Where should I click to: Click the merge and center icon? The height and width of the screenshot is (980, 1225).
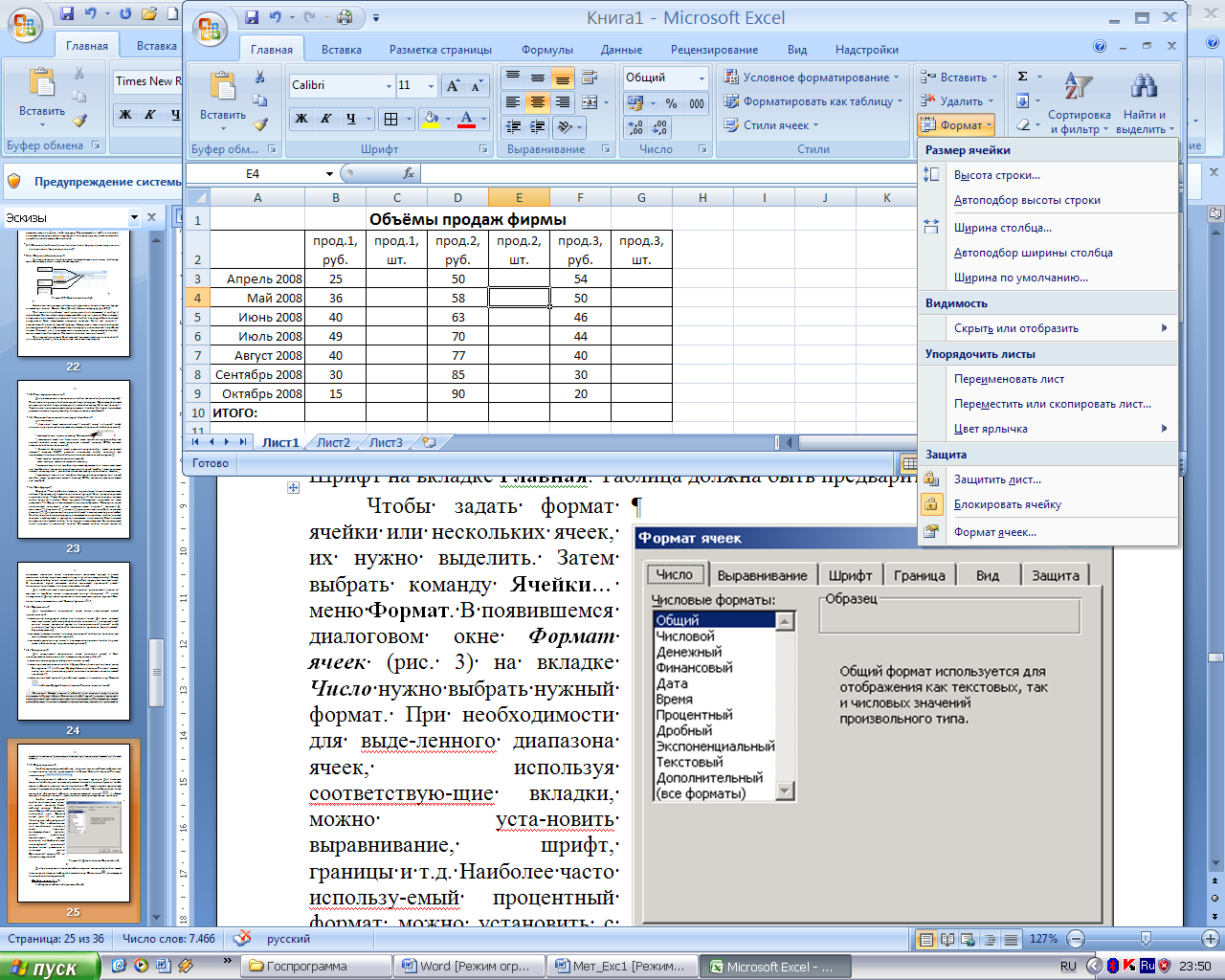(x=590, y=102)
